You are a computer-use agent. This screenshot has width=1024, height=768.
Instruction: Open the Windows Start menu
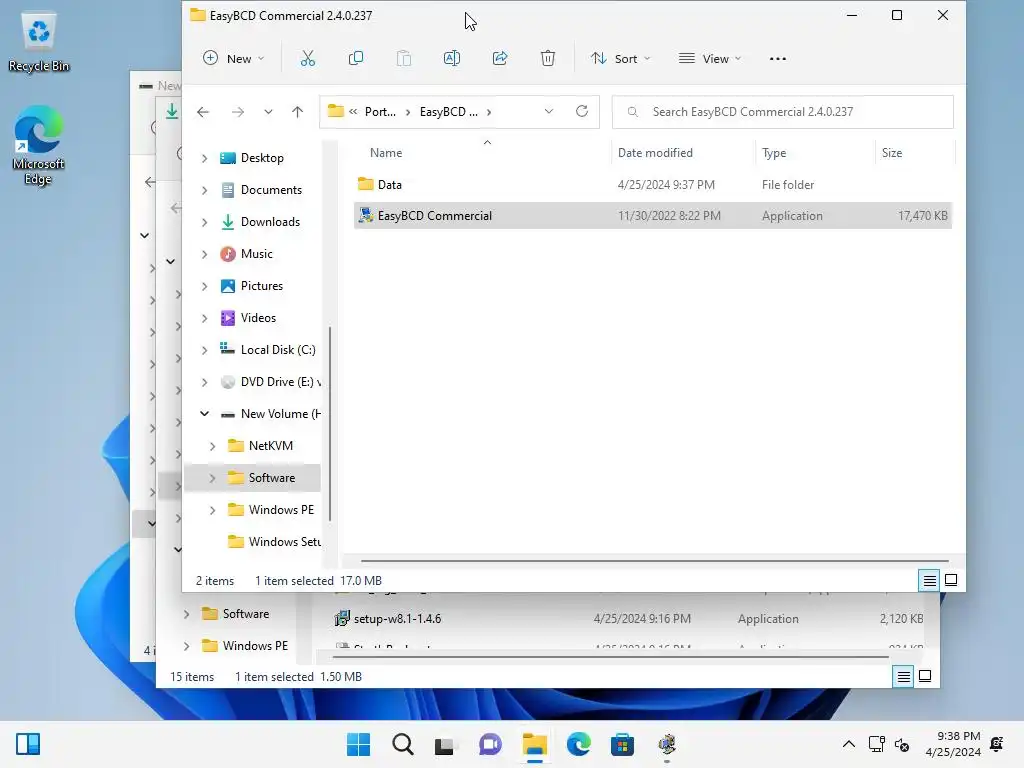[x=358, y=744]
